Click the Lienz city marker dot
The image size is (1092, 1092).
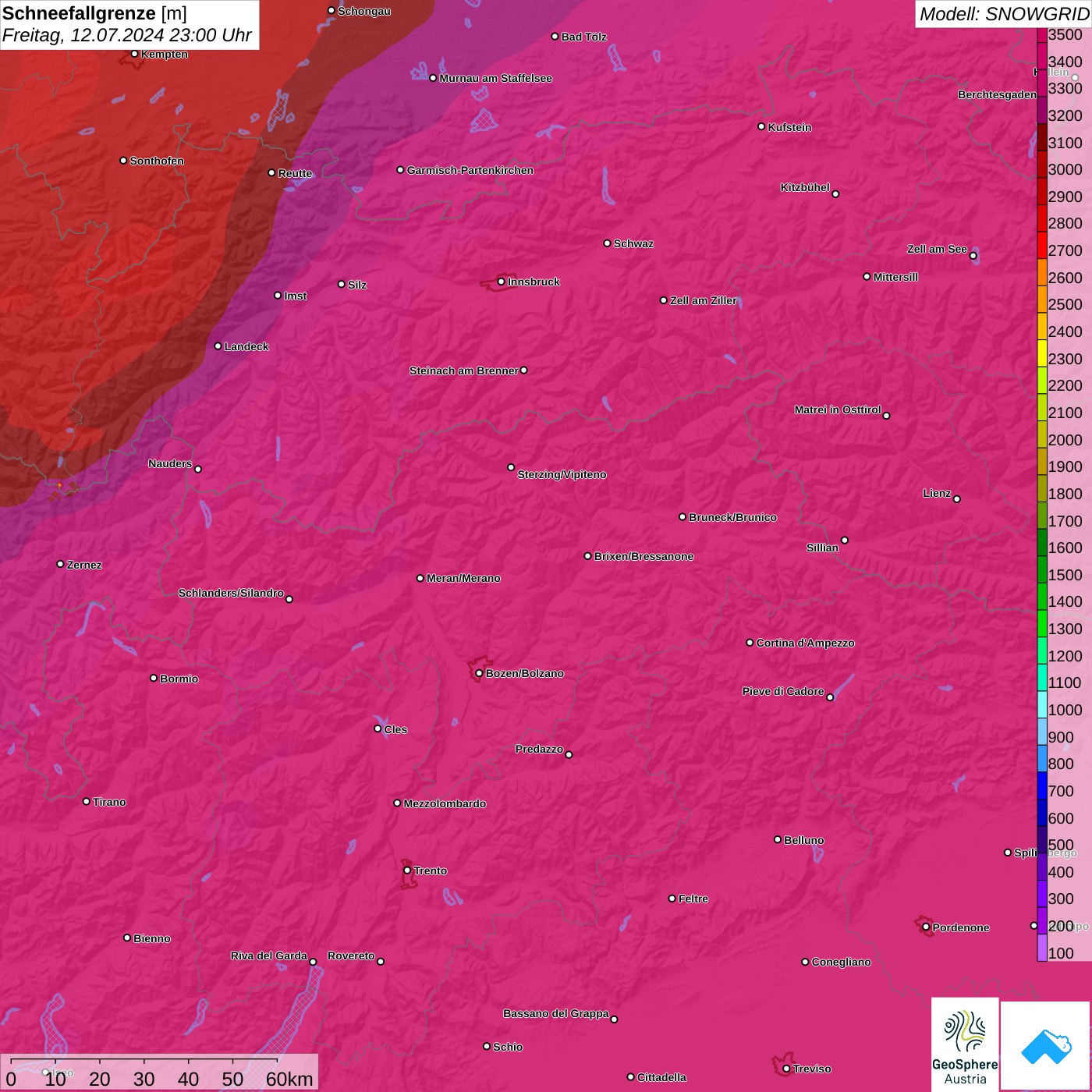[x=957, y=499]
